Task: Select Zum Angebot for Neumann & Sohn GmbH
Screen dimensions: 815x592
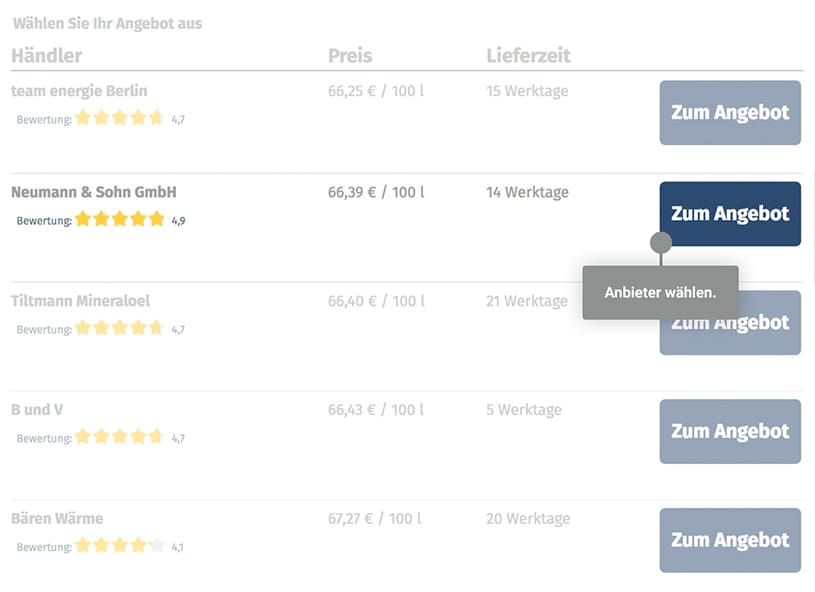Action: pos(730,213)
